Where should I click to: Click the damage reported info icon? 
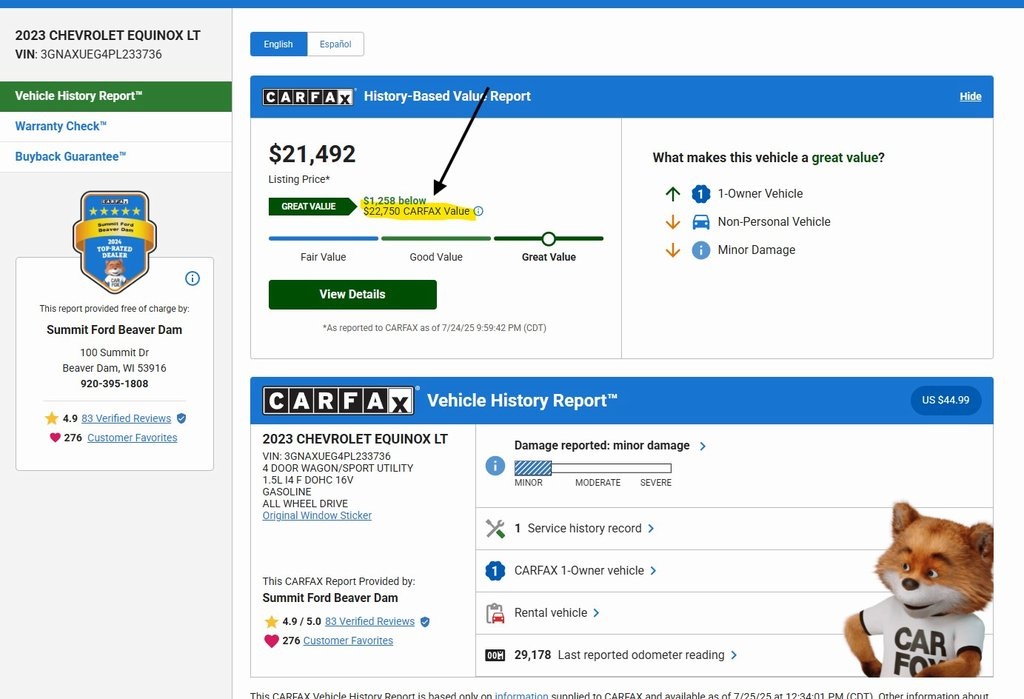pyautogui.click(x=495, y=465)
